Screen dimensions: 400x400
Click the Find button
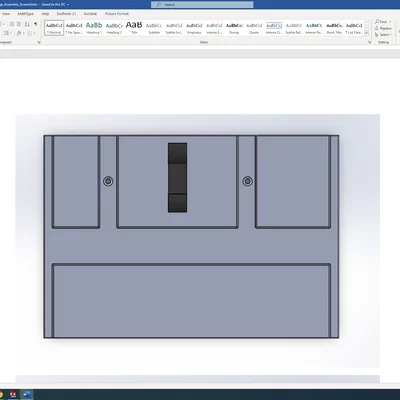point(381,21)
